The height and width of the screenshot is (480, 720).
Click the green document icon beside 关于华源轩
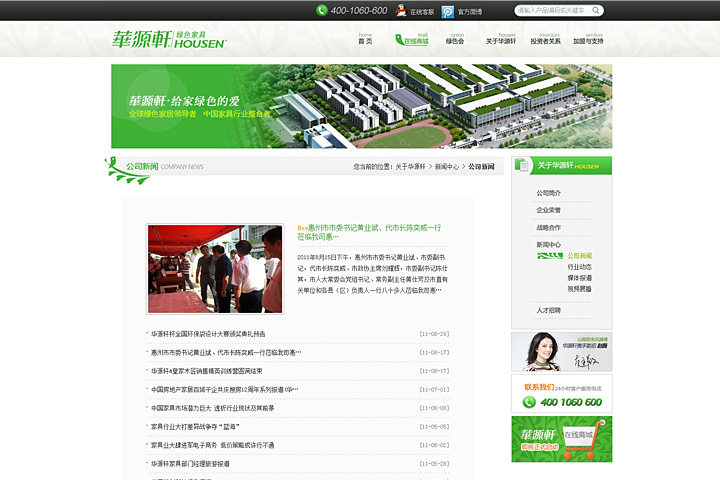[524, 165]
